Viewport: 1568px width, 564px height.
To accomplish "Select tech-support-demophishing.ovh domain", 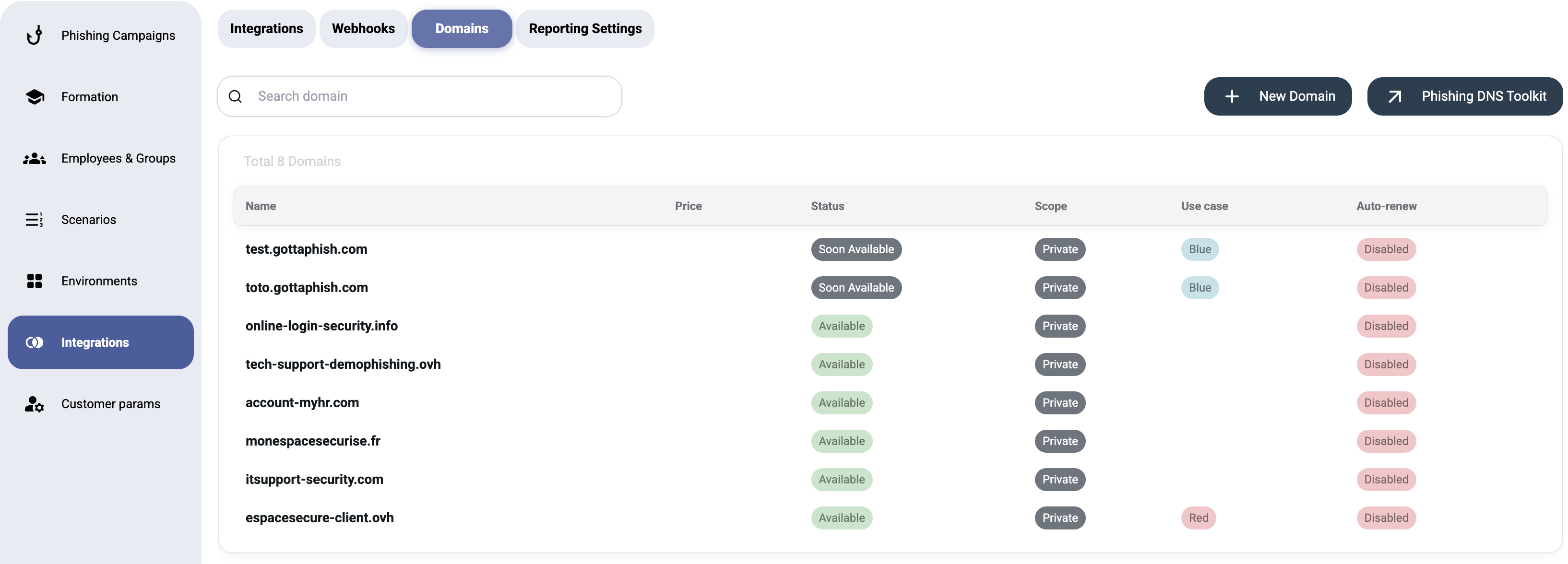I will tap(343, 364).
